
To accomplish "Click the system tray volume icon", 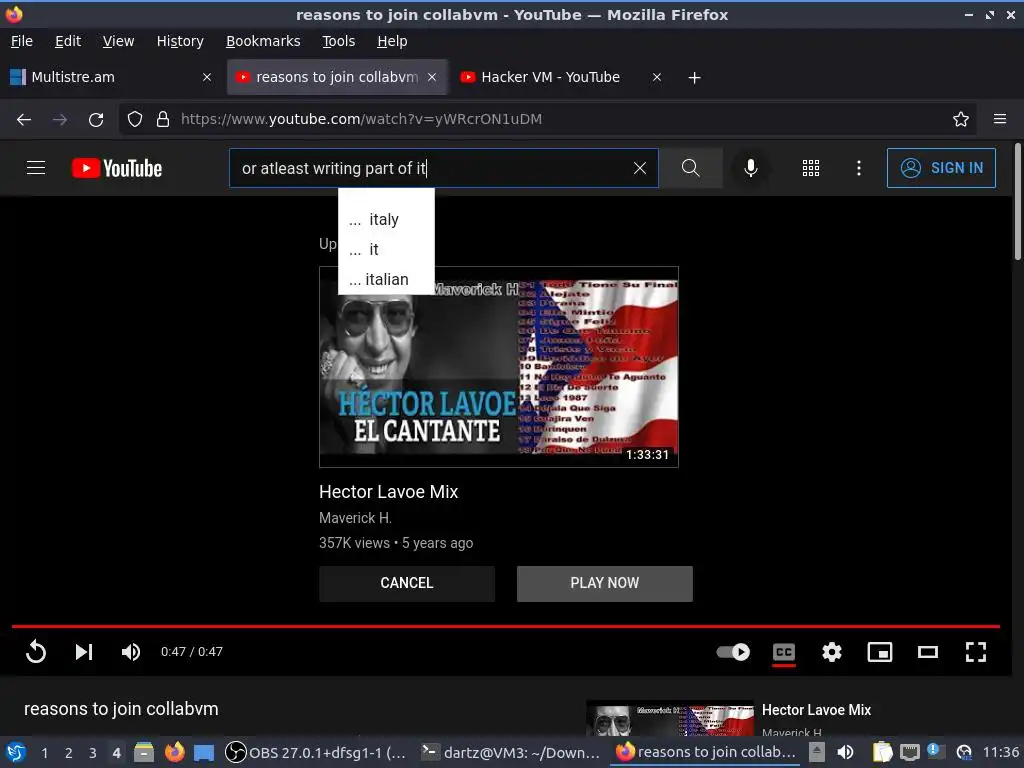I will point(846,752).
